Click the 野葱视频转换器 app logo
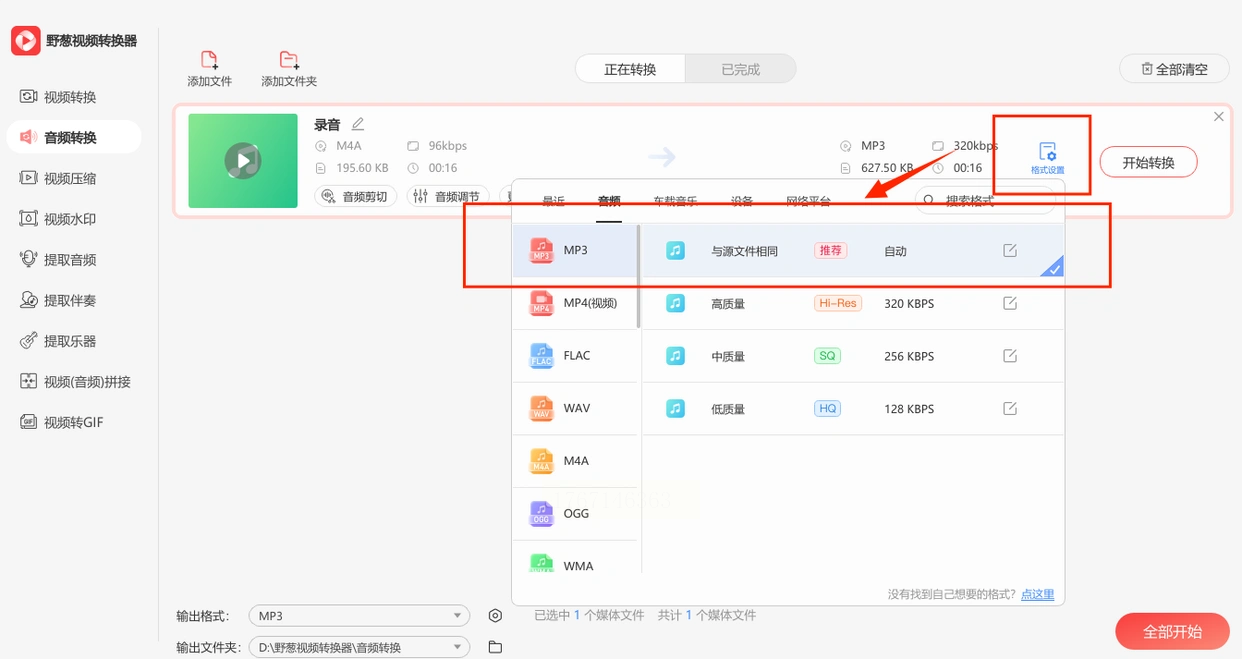The height and width of the screenshot is (659, 1242). point(25,41)
